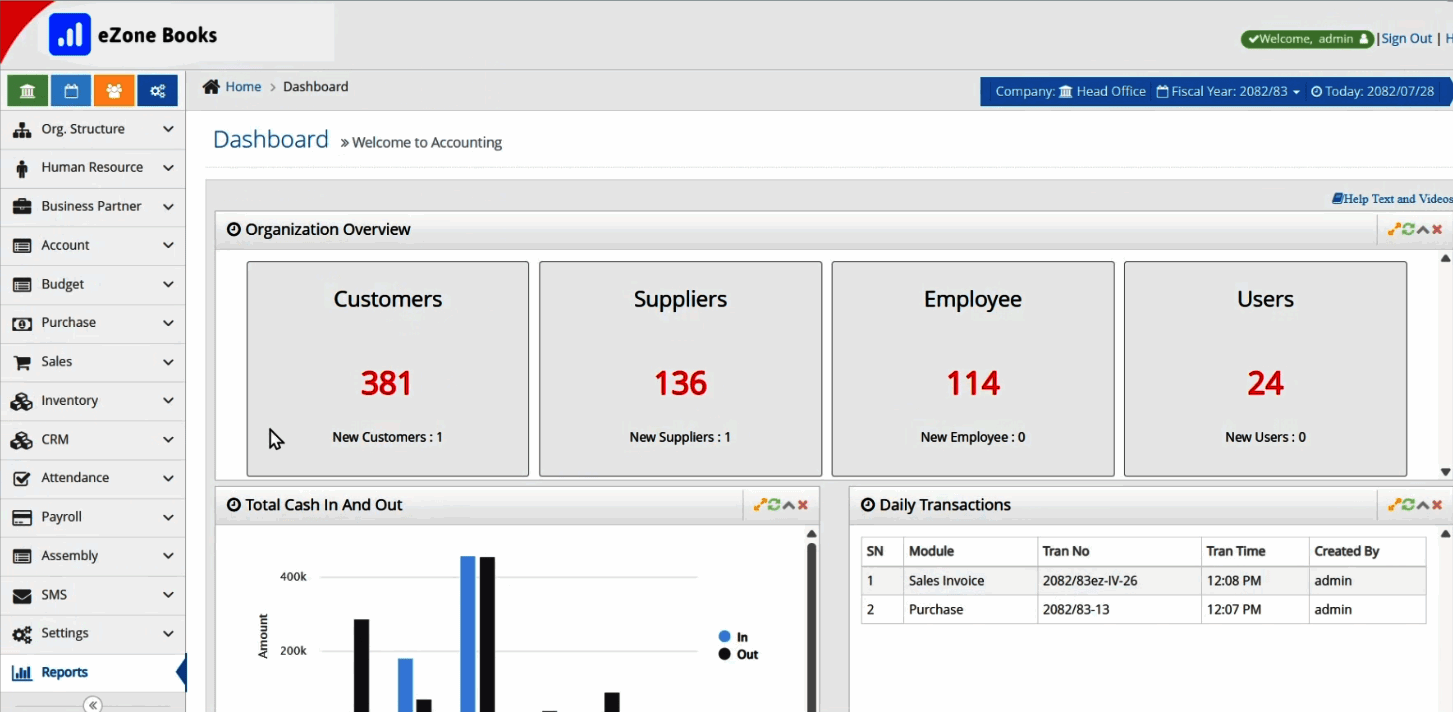Collapse the Daily Transactions panel
The height and width of the screenshot is (712, 1453).
click(1423, 505)
